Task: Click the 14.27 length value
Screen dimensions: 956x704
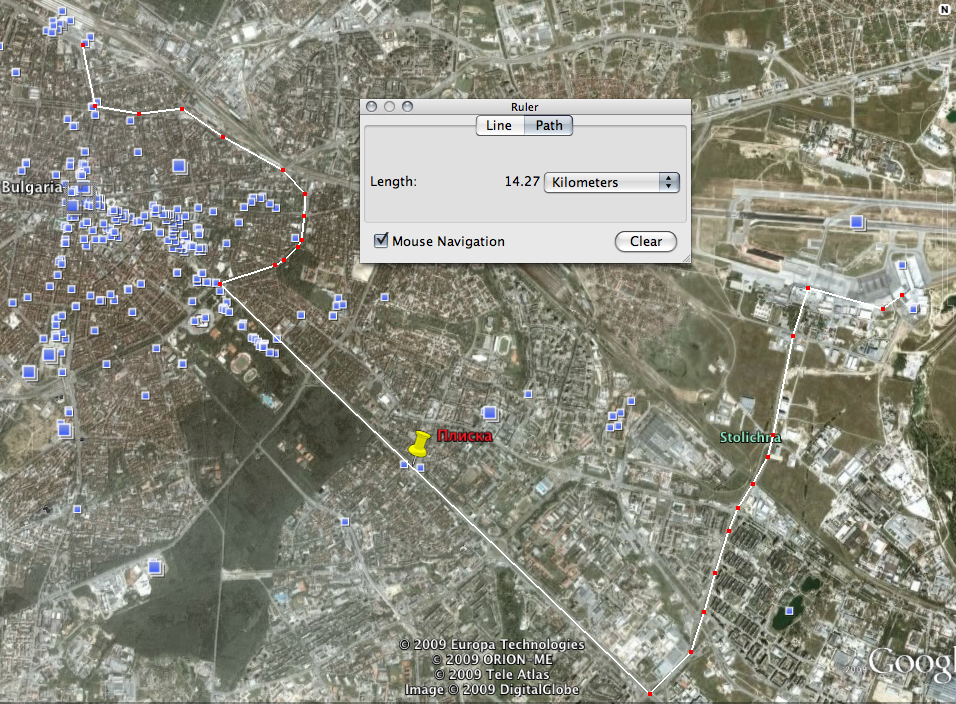Action: [x=522, y=182]
